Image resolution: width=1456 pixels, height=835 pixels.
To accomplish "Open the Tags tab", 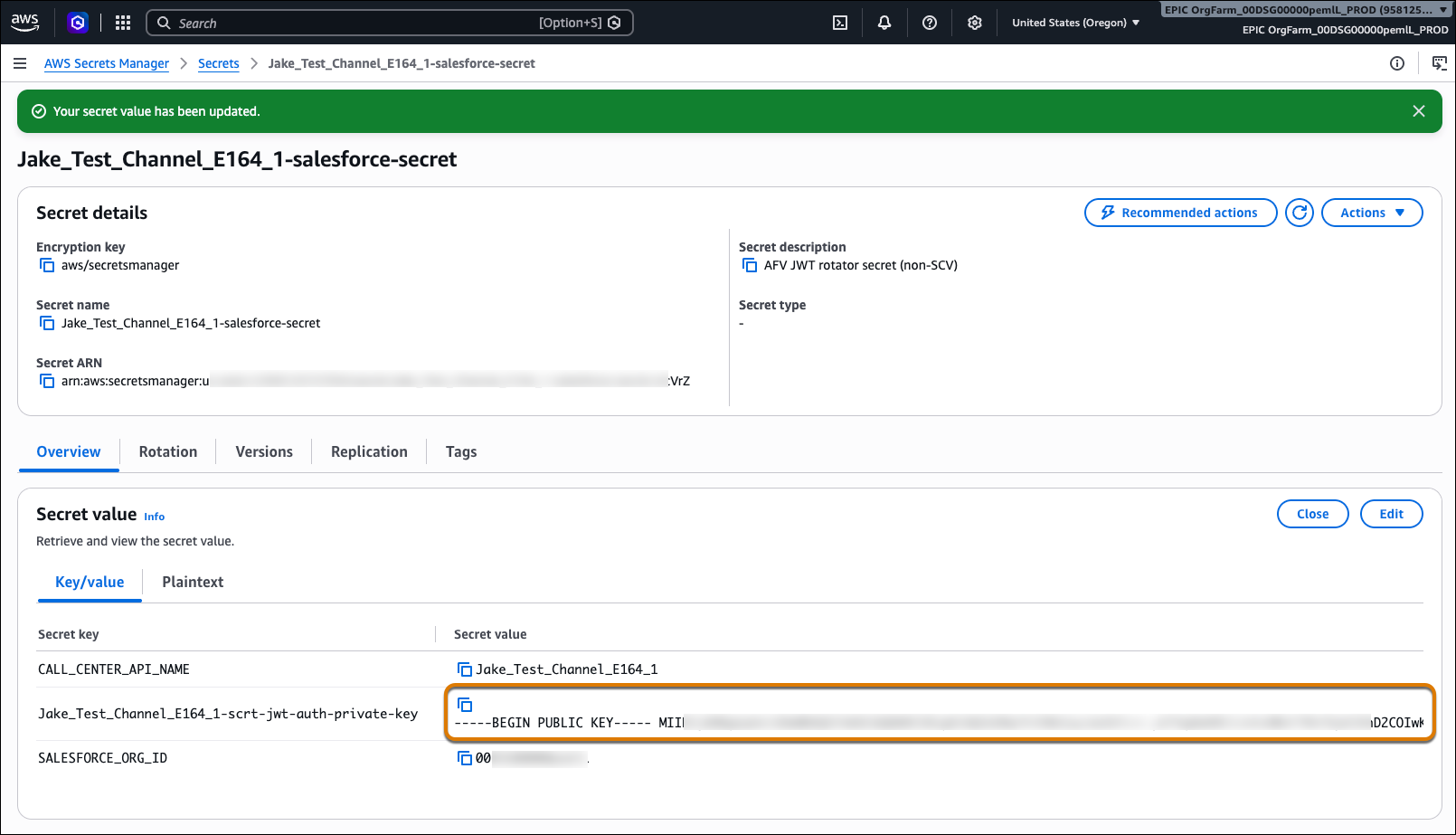I will 461,451.
